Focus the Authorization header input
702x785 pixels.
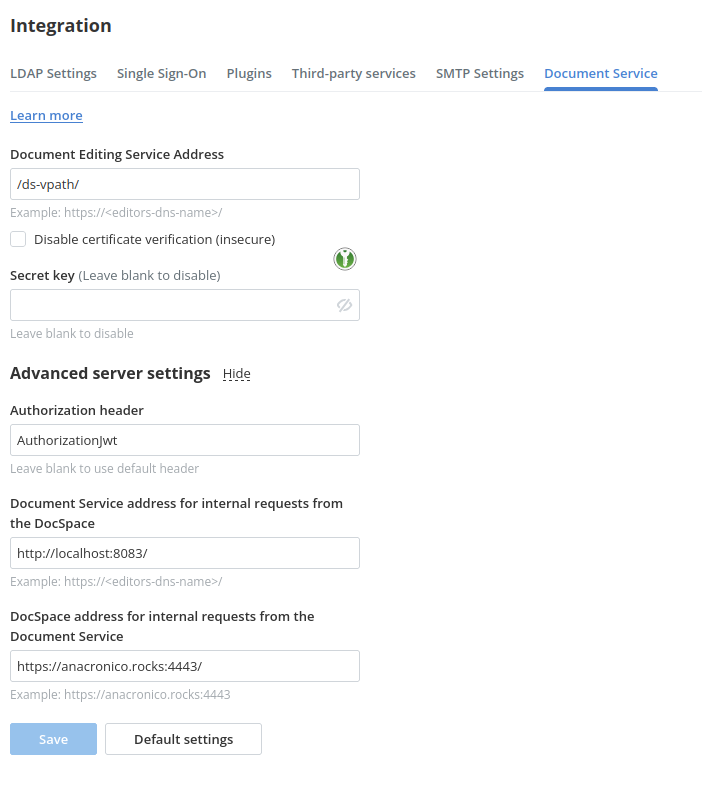click(184, 440)
